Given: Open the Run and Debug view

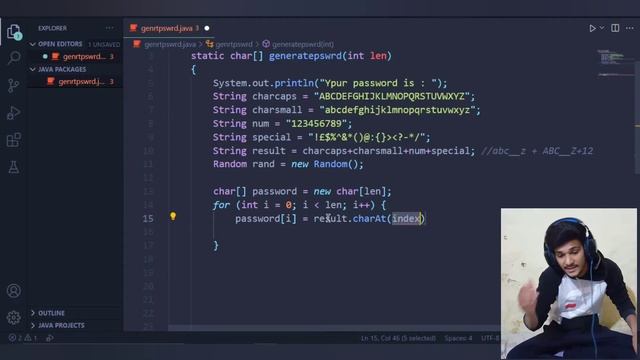Looking at the screenshot, I should 13,113.
